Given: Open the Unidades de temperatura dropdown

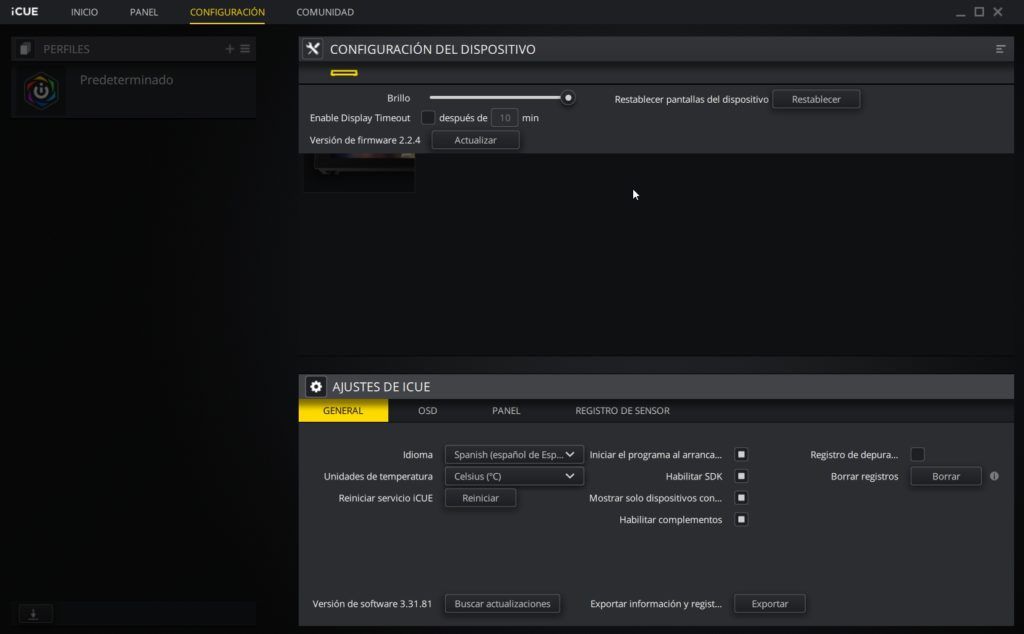Looking at the screenshot, I should [x=514, y=476].
